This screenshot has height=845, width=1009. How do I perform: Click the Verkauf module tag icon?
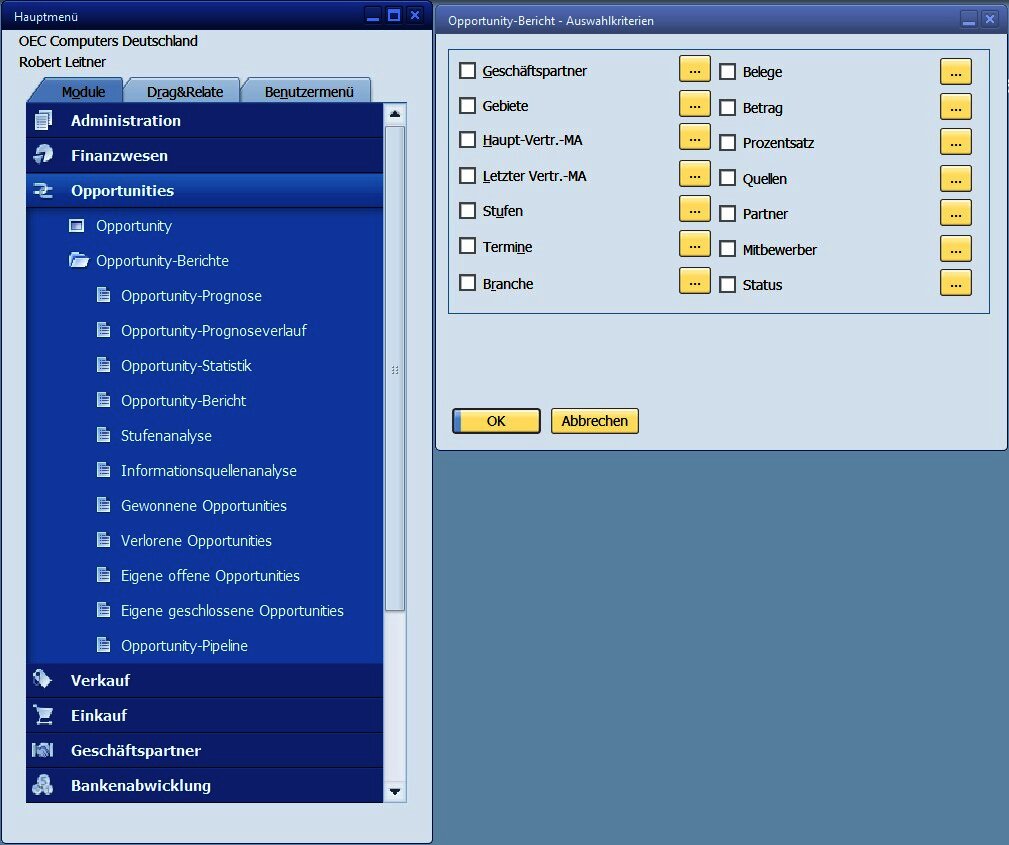tap(43, 680)
